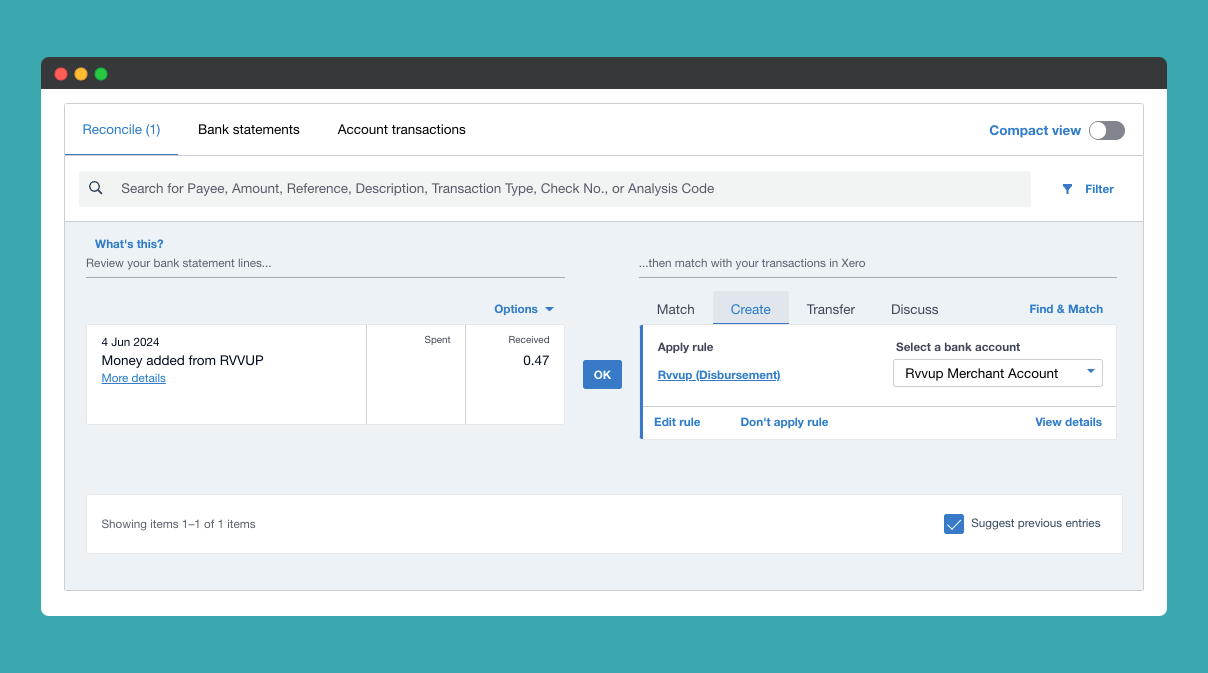1208x673 pixels.
Task: Click the More details link
Action: (x=134, y=378)
